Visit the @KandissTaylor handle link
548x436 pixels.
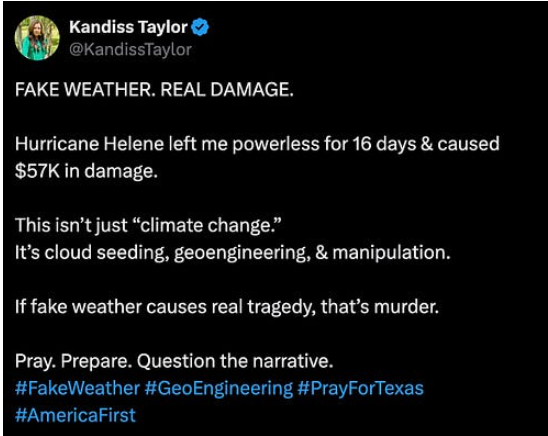coord(130,50)
